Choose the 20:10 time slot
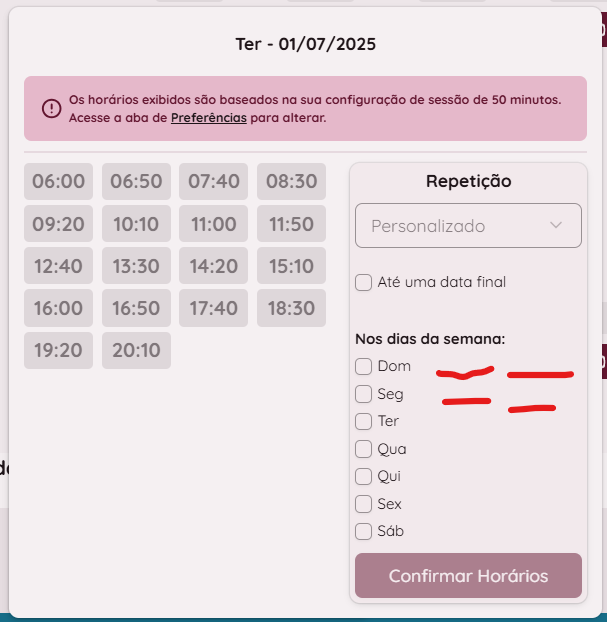 (x=136, y=350)
